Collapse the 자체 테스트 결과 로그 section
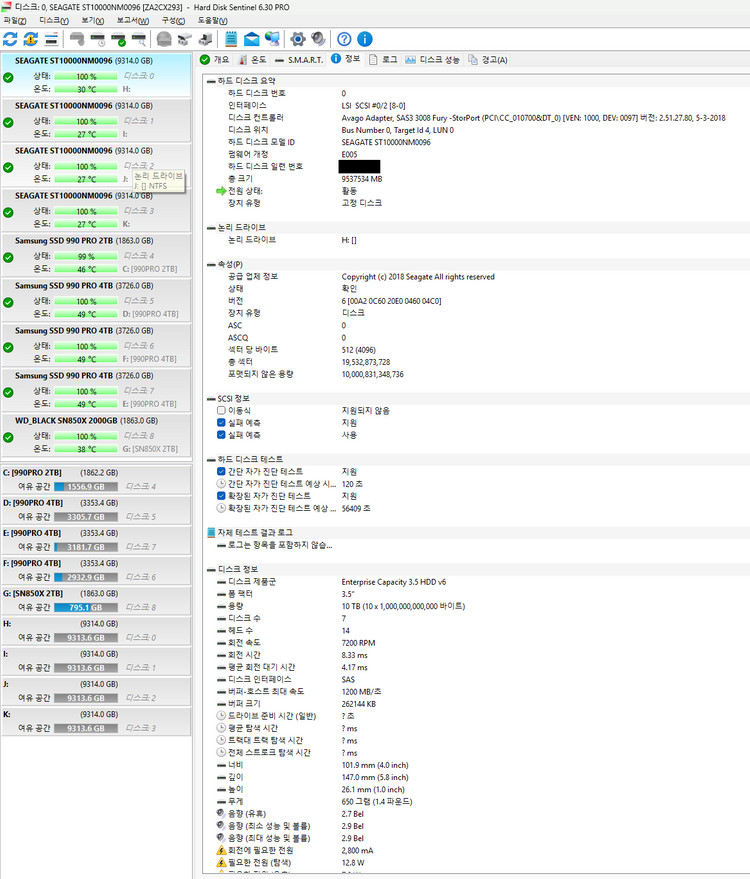This screenshot has height=879, width=750. [211, 533]
